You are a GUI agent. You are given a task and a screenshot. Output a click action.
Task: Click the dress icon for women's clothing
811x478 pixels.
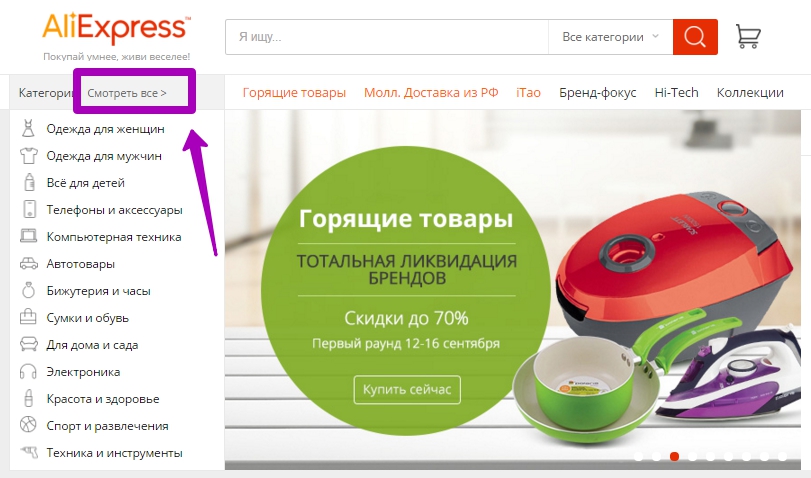28,128
